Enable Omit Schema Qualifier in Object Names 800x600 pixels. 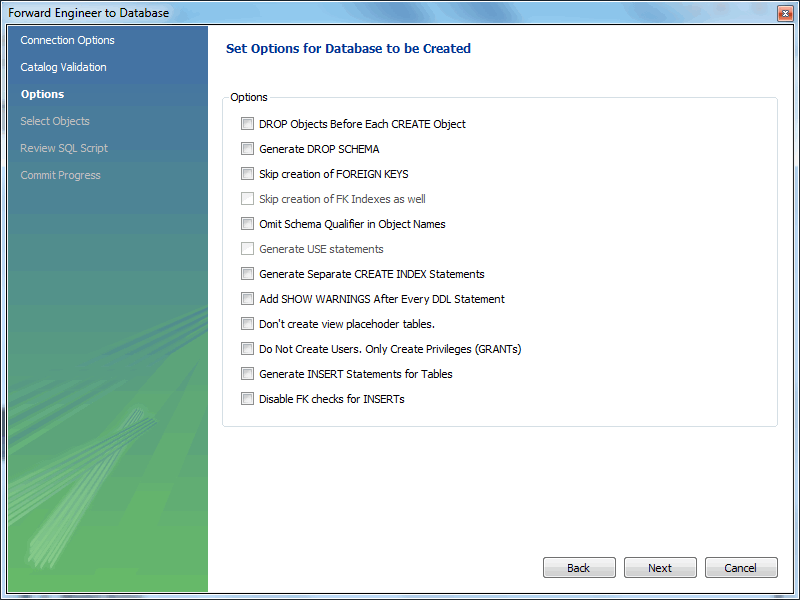pos(247,224)
